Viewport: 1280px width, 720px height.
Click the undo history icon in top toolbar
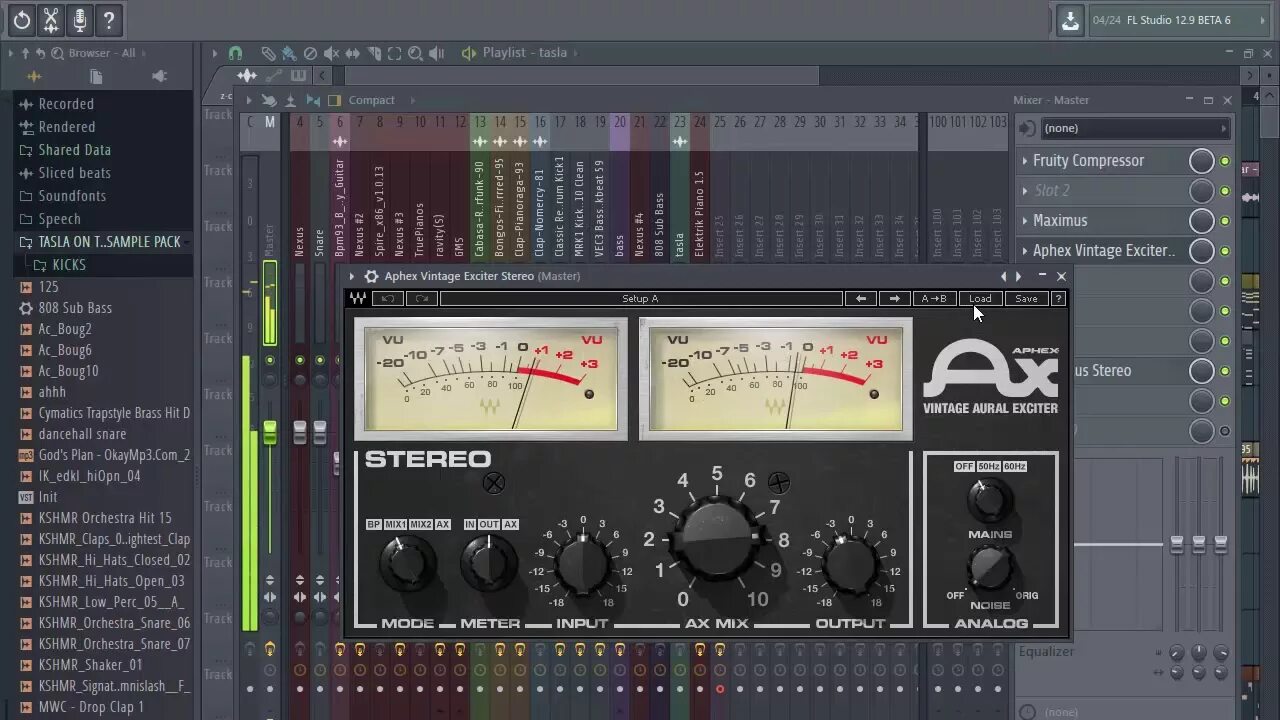point(22,20)
